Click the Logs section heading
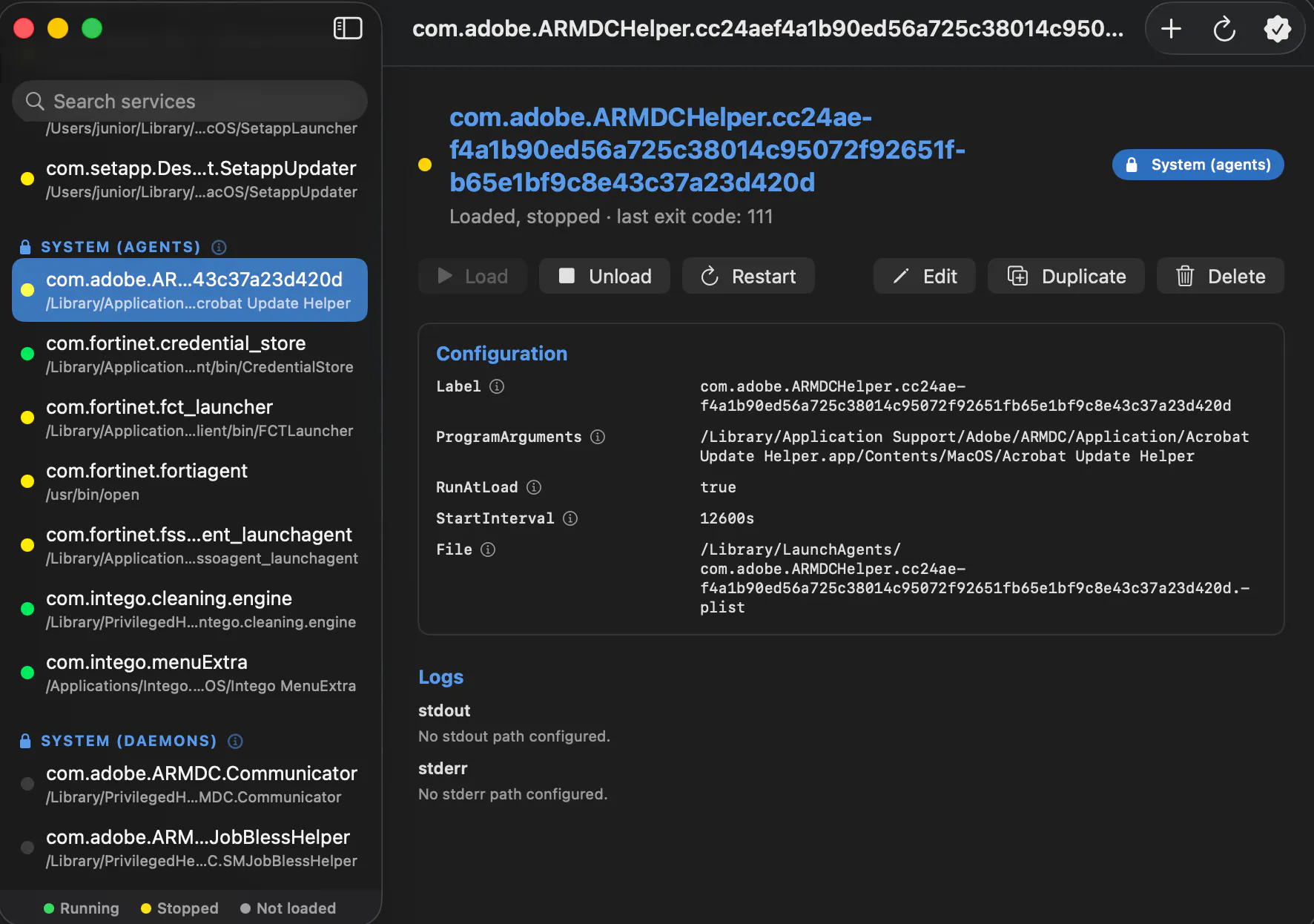This screenshot has width=1314, height=924. (440, 677)
